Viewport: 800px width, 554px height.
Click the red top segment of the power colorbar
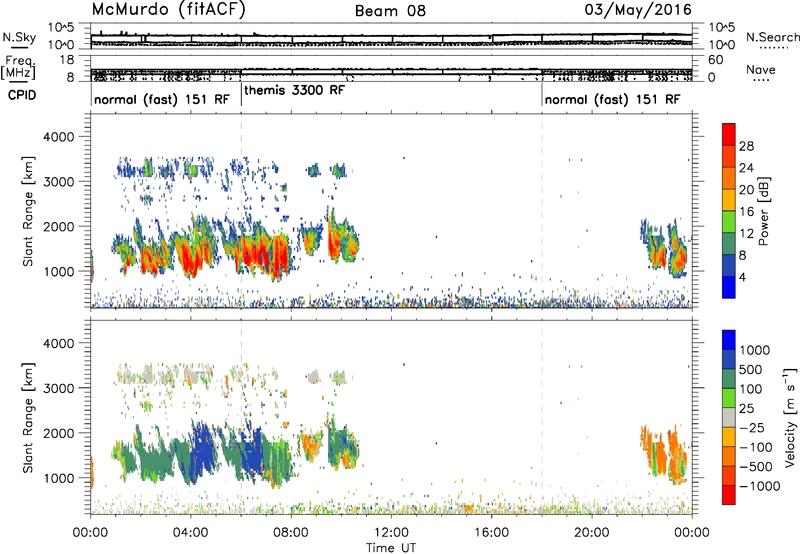tap(729, 135)
